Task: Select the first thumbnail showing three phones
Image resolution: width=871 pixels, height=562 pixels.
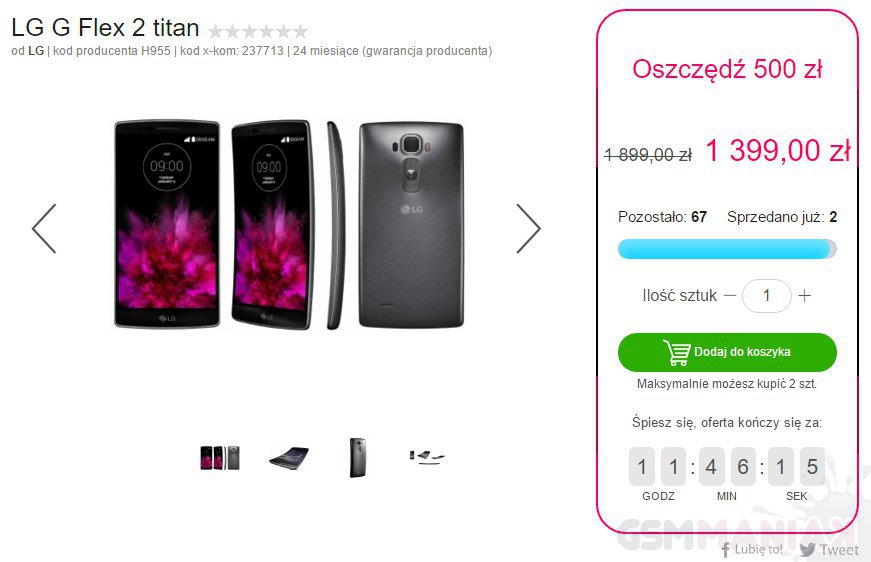Action: coord(220,458)
